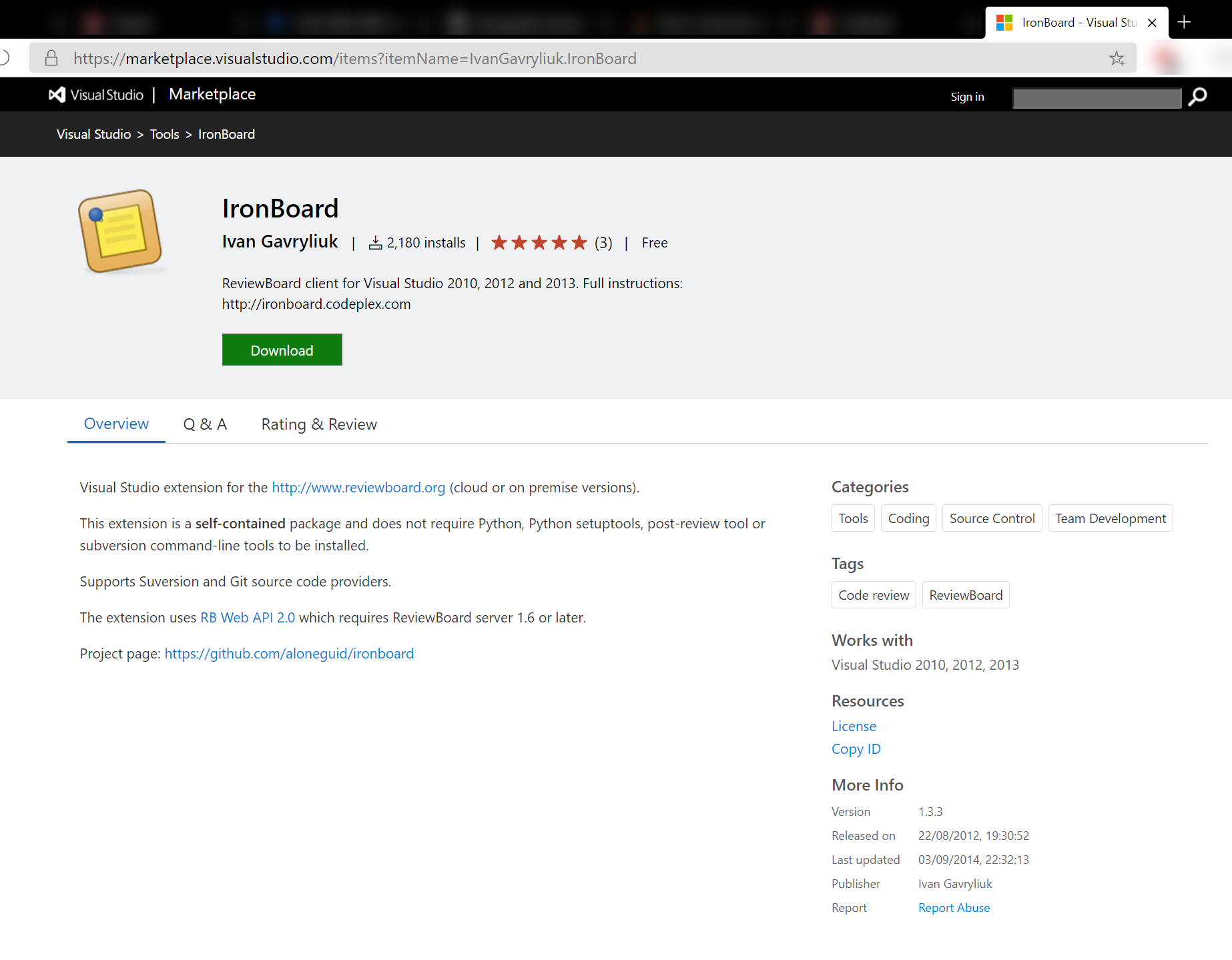Viewport: 1232px width, 960px height.
Task: Open the License resource link
Action: click(854, 727)
